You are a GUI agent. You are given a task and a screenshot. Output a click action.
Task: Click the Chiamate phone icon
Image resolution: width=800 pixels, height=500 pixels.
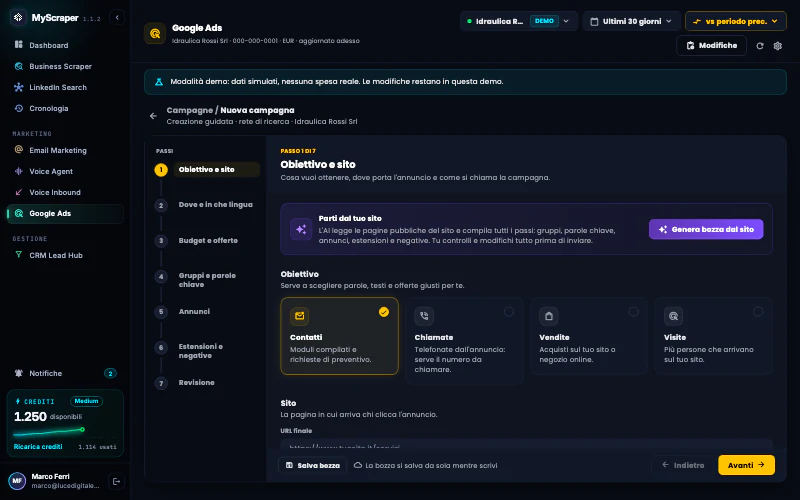424,316
